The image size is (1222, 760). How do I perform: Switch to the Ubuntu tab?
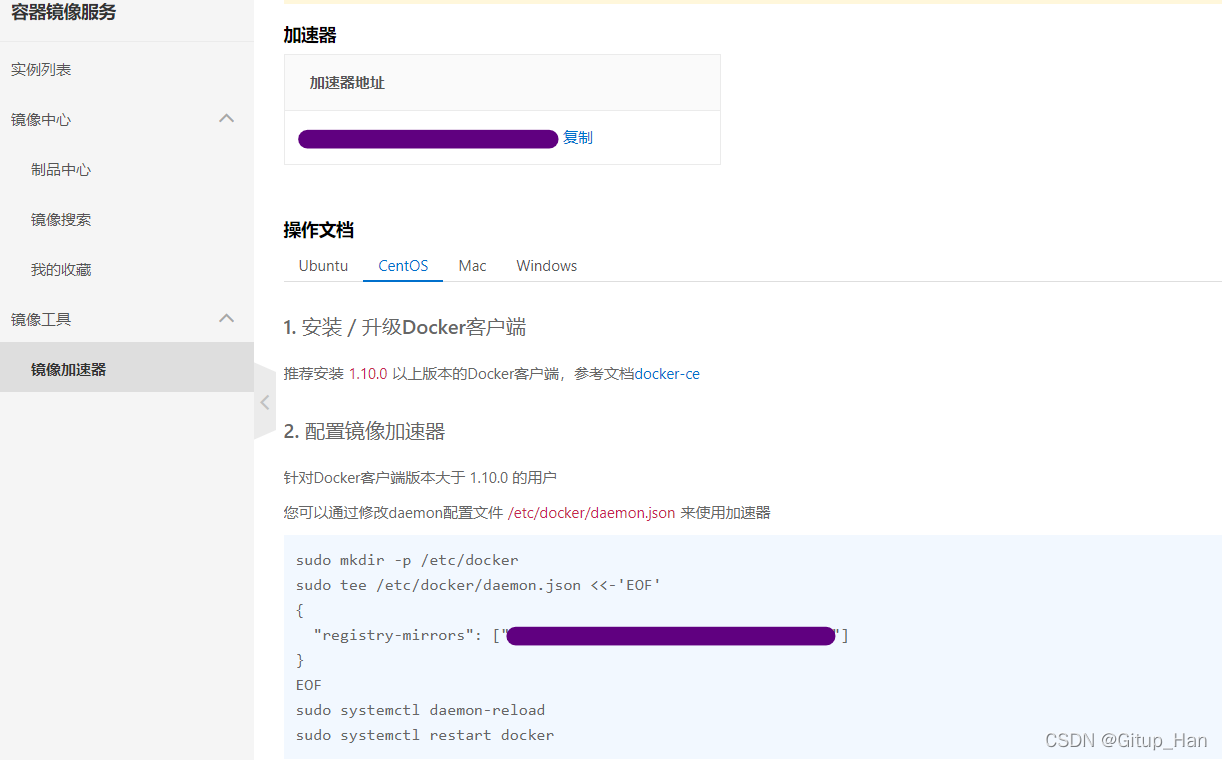coord(323,266)
